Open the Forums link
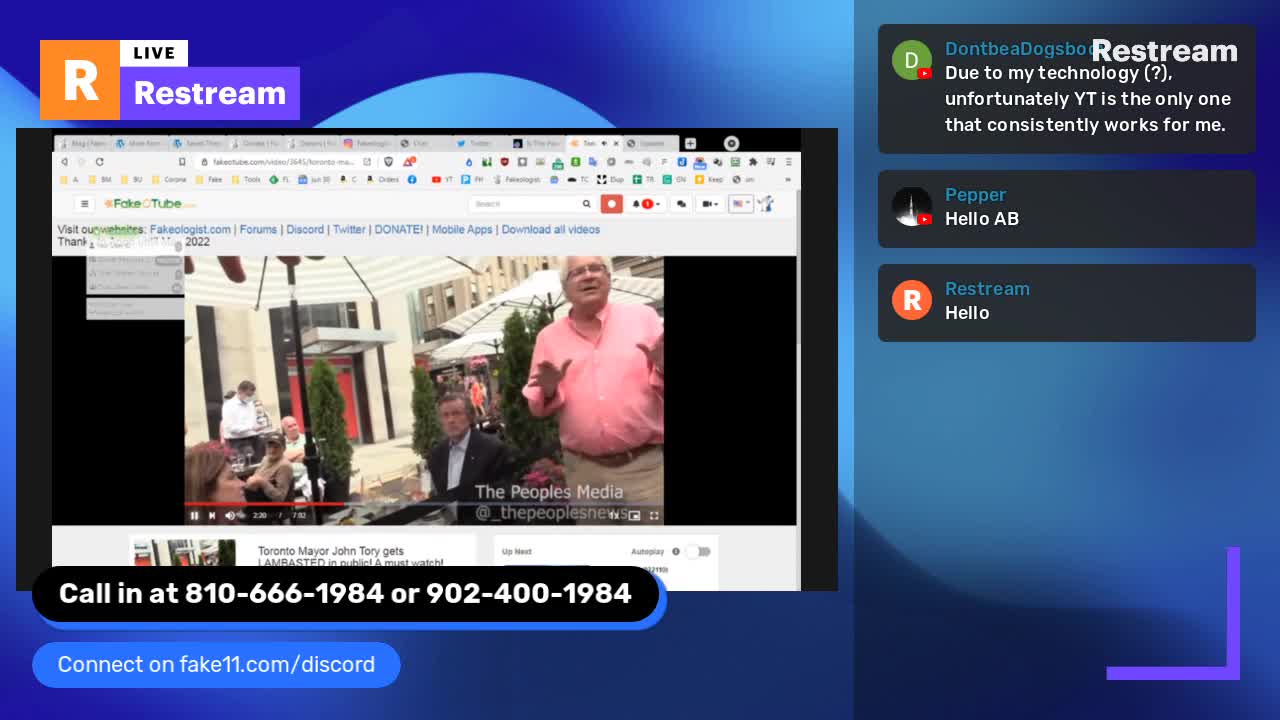Viewport: 1280px width, 720px height. click(258, 229)
